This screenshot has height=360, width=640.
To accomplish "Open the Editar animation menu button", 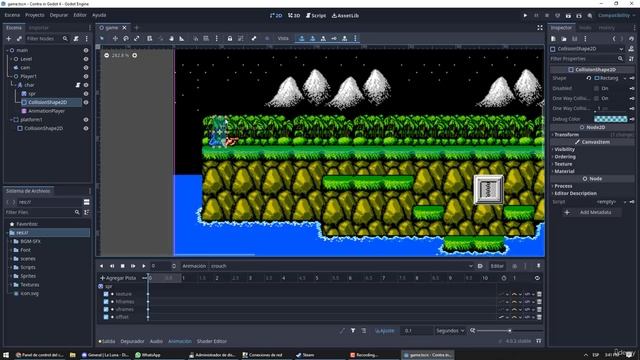I will click(x=497, y=266).
